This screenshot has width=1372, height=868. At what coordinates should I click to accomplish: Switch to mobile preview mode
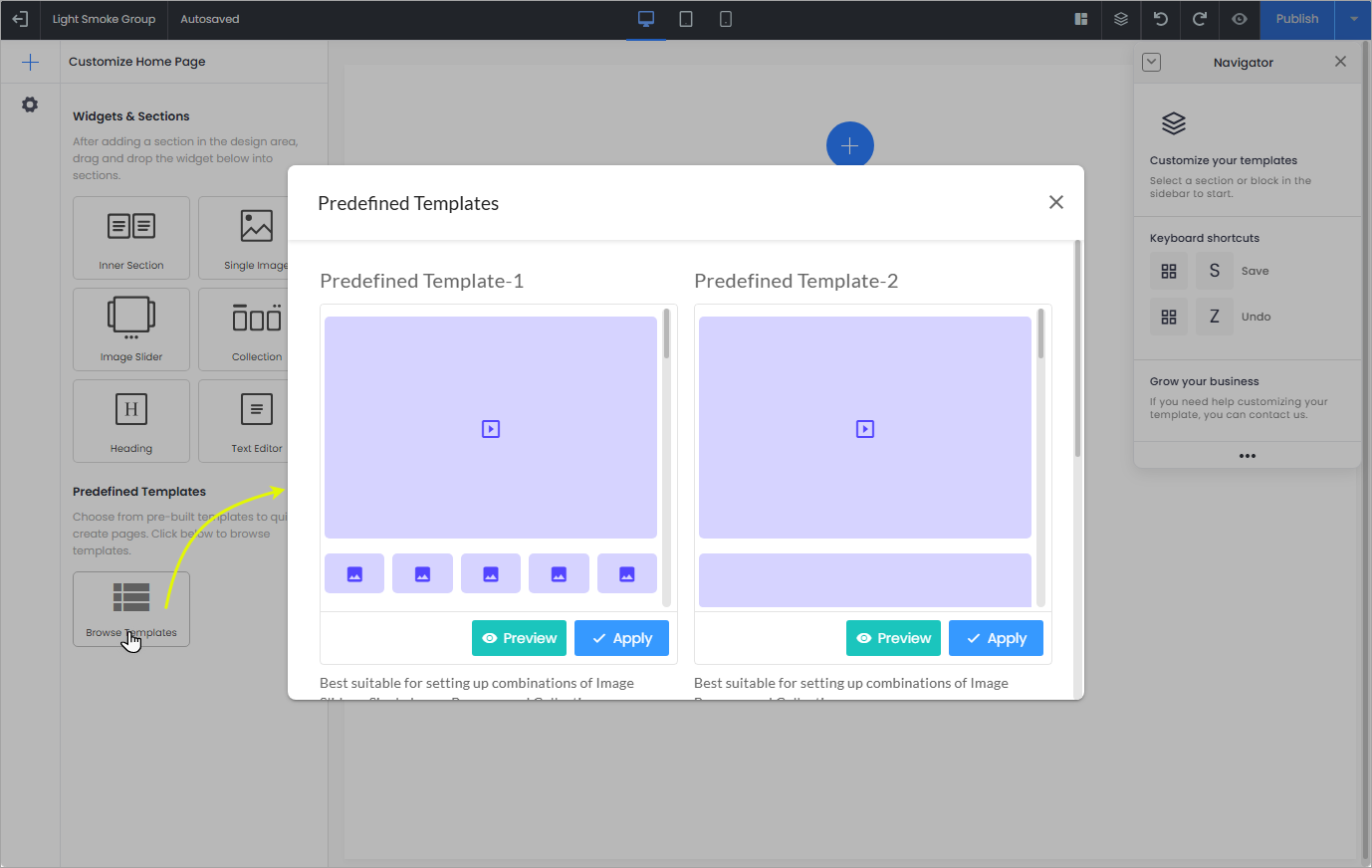[726, 19]
